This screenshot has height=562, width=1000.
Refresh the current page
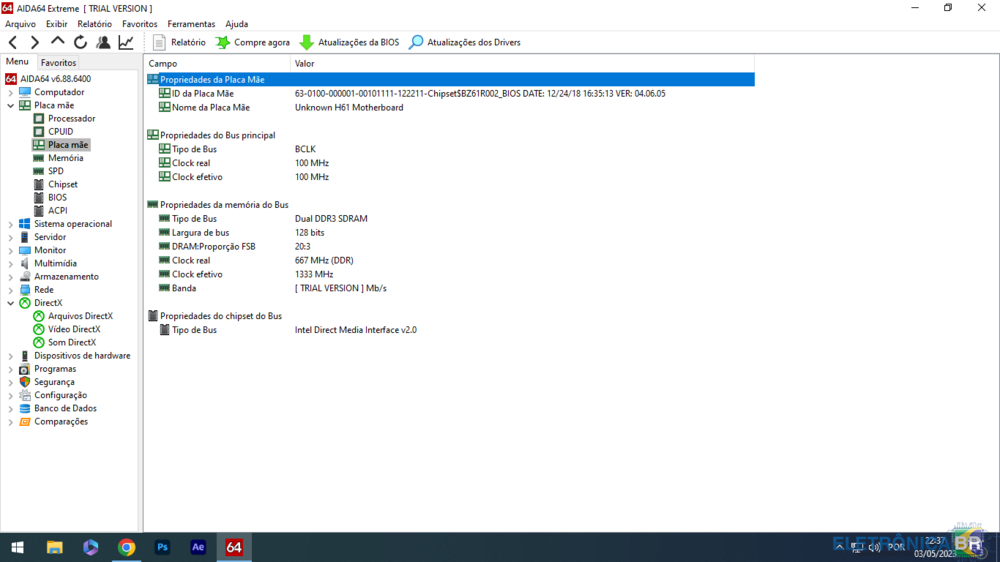pos(80,42)
